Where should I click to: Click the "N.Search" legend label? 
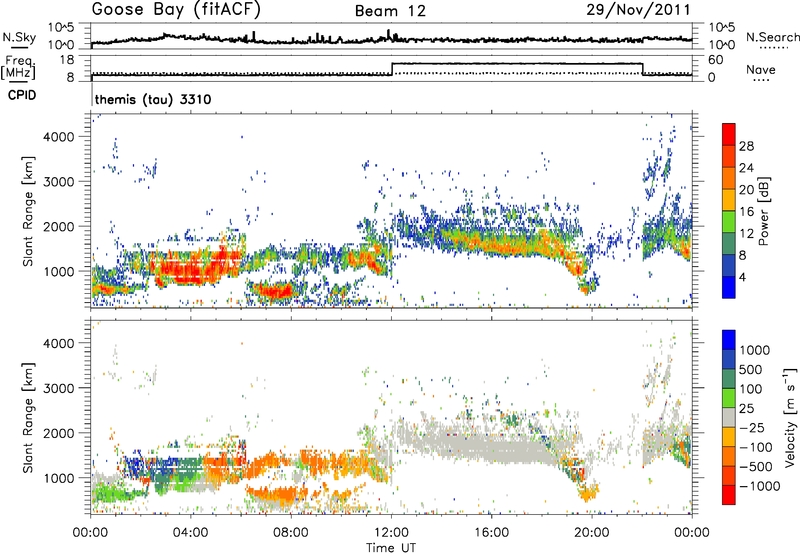772,37
